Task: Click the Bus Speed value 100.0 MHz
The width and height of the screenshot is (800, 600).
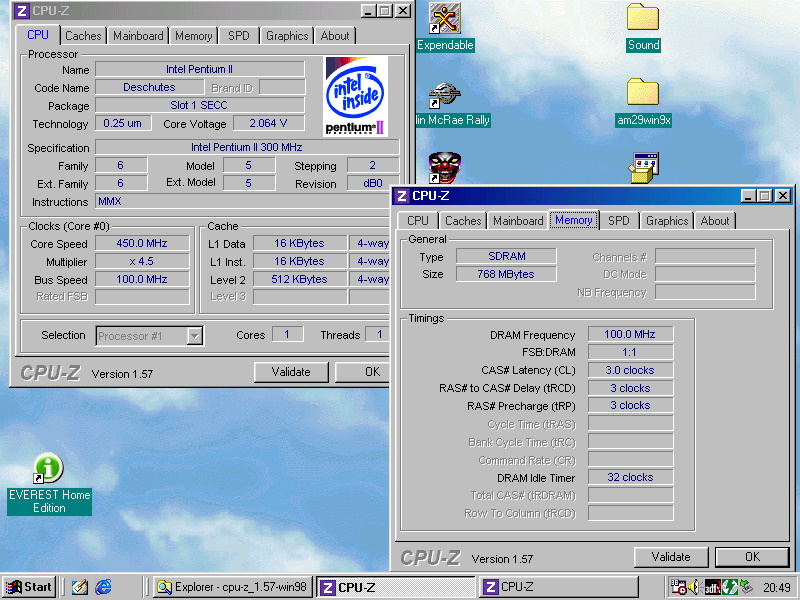Action: (142, 279)
